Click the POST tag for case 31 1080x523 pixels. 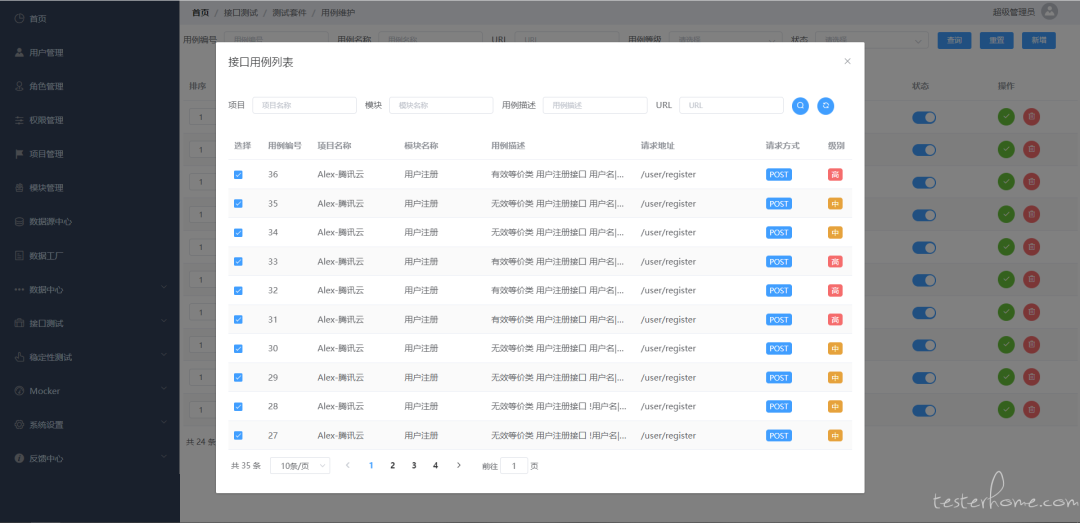778,320
